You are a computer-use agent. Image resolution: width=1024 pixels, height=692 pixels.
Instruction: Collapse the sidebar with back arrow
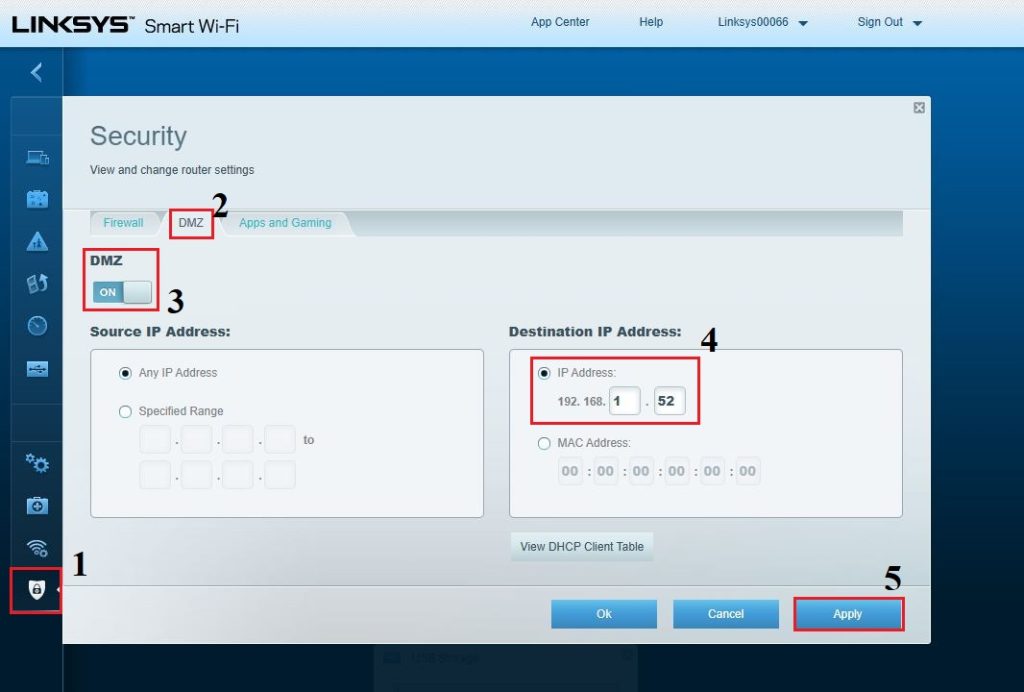coord(37,72)
